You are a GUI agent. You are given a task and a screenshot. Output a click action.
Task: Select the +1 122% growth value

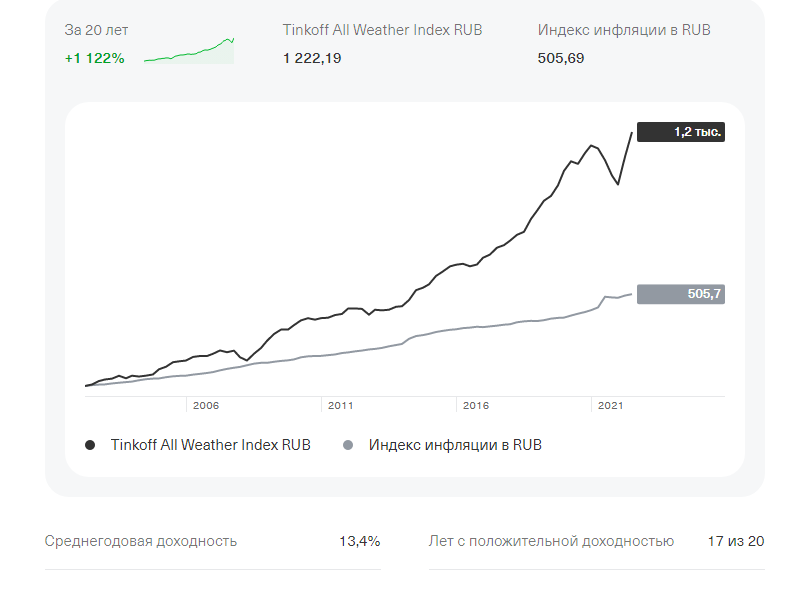95,58
